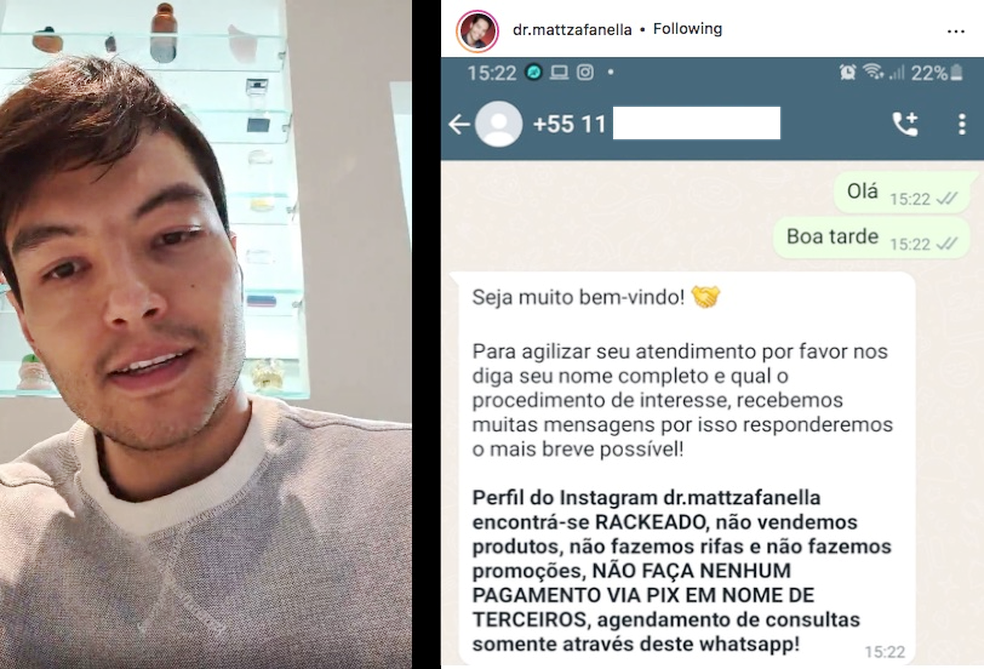This screenshot has height=669, width=984.
Task: Tap the battery 22% indicator
Action: point(937,73)
